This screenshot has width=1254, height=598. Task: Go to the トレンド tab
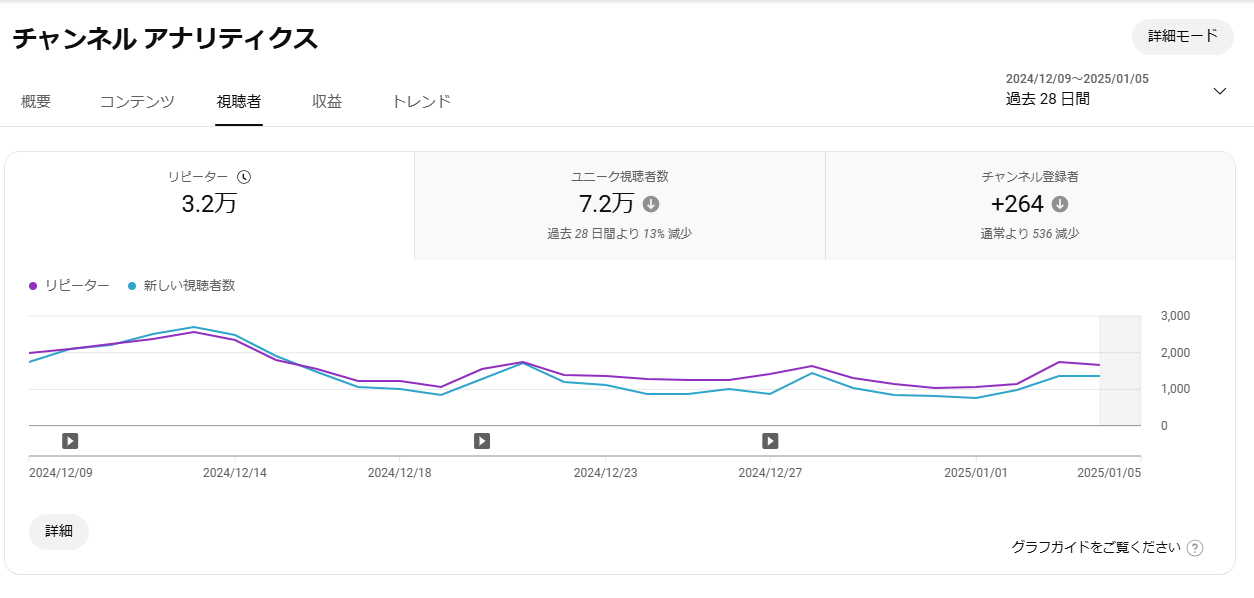coord(421,102)
